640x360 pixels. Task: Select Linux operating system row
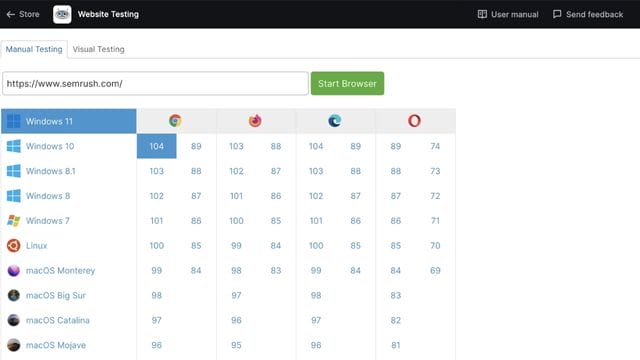point(69,246)
